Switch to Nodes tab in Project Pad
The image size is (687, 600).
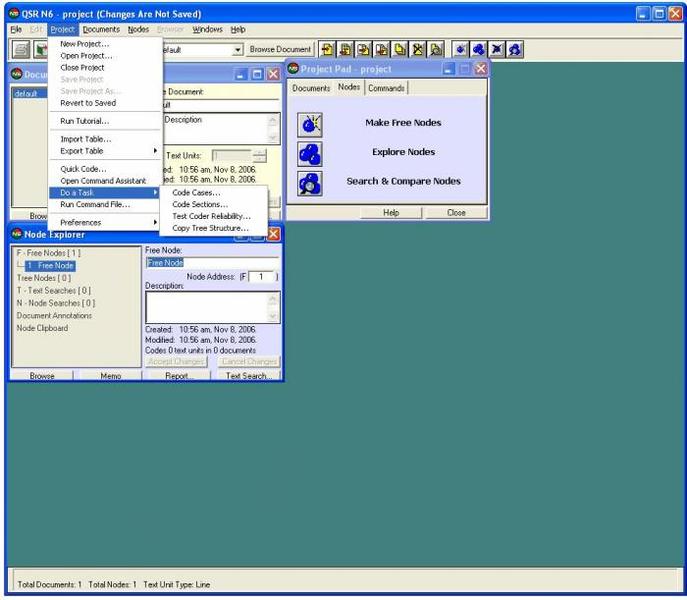coord(349,87)
